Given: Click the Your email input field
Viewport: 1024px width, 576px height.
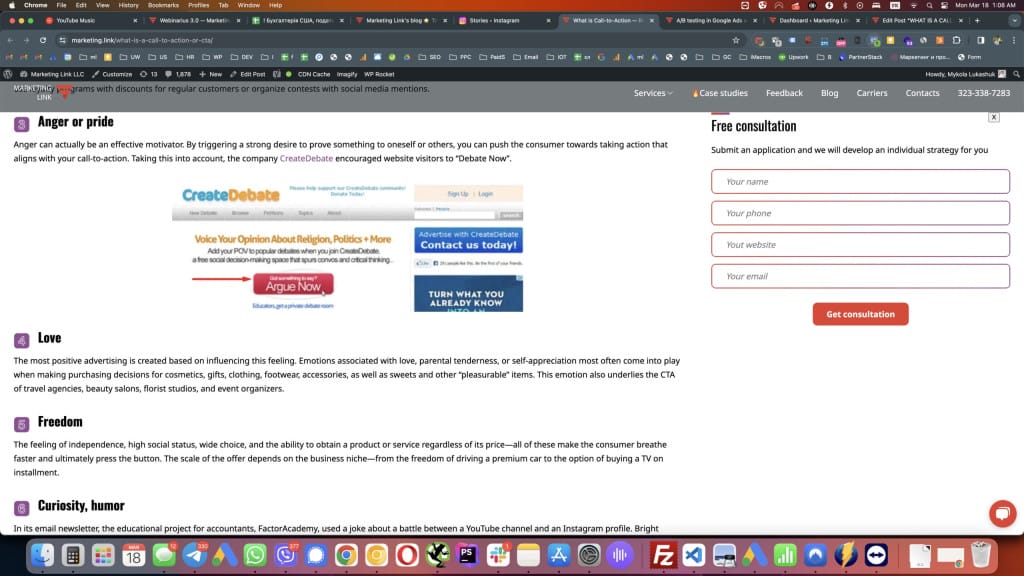Looking at the screenshot, I should pos(860,276).
